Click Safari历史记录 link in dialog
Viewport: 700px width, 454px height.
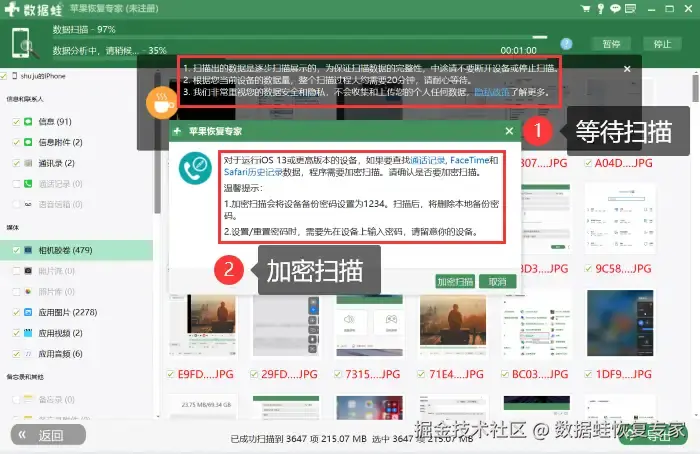(253, 172)
